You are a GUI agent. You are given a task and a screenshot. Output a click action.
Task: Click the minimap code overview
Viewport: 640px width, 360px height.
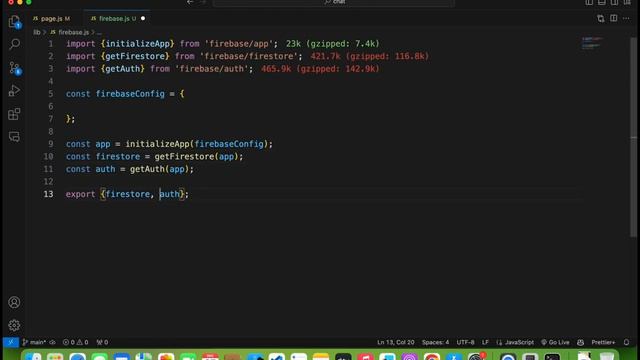coord(592,42)
